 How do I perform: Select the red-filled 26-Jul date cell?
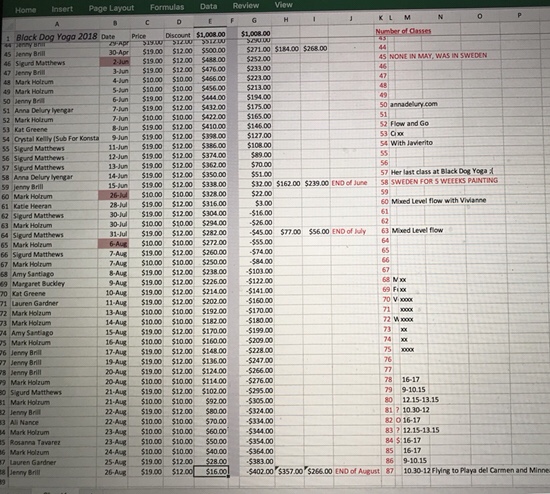pyautogui.click(x=114, y=195)
